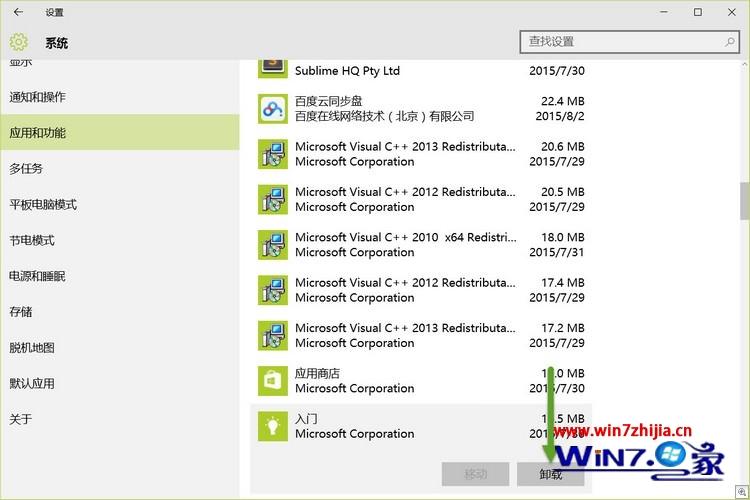Click the 20.6 MB Visual C++ 2013 icon
This screenshot has width=750, height=500.
pyautogui.click(x=273, y=154)
